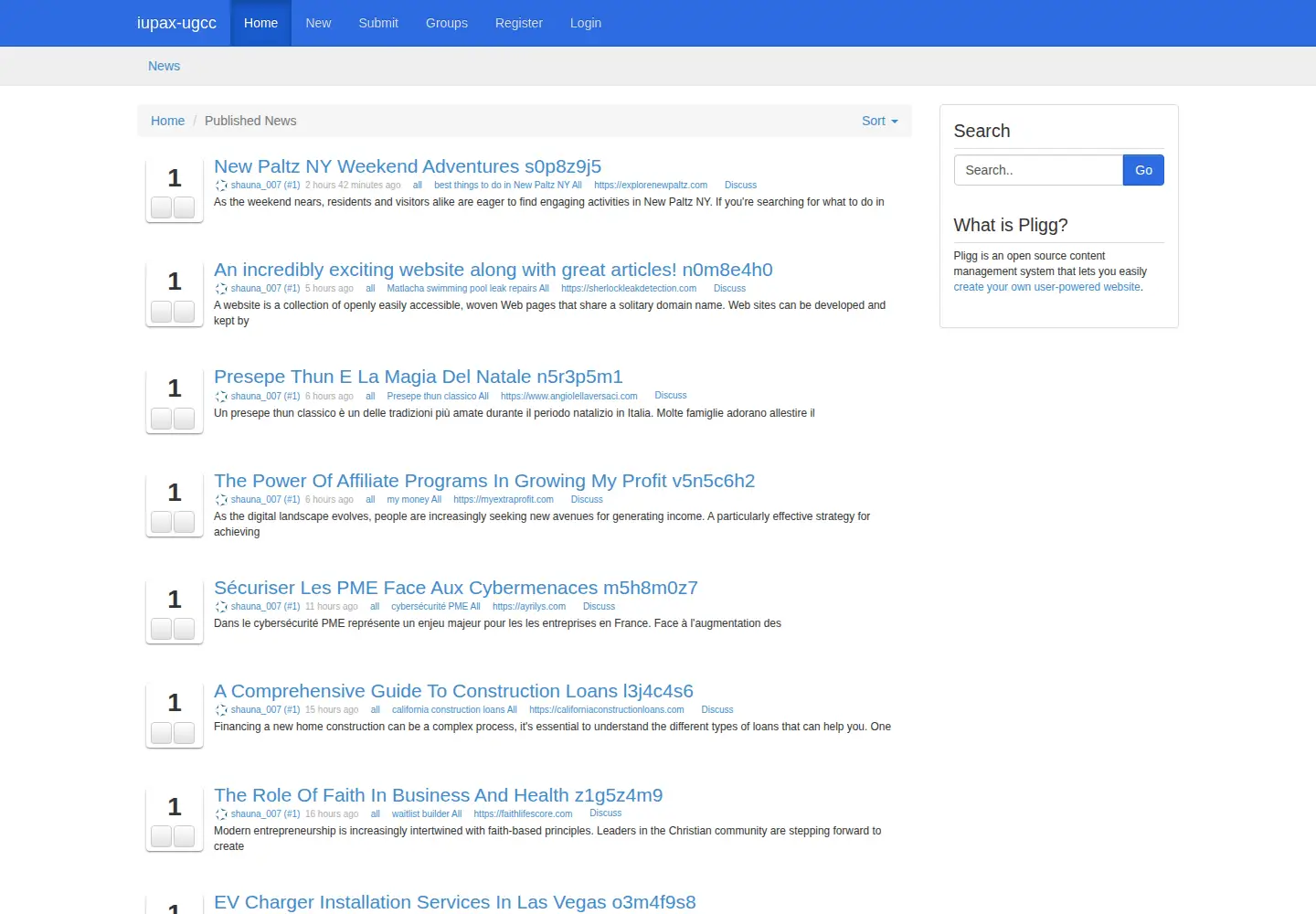Open the New tab in navbar
1316x914 pixels.
(318, 23)
